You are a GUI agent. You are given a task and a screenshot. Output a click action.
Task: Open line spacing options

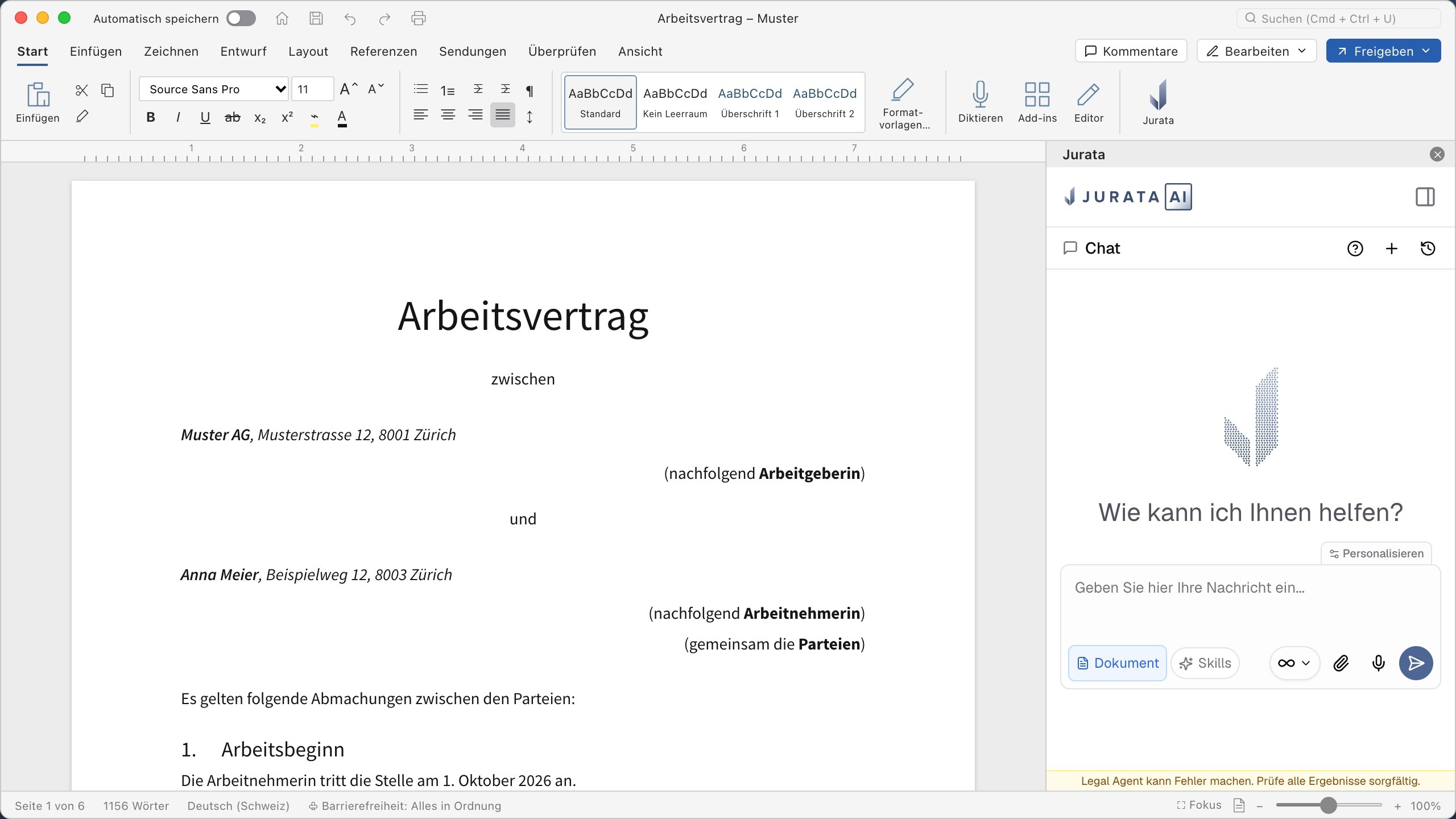click(x=530, y=117)
